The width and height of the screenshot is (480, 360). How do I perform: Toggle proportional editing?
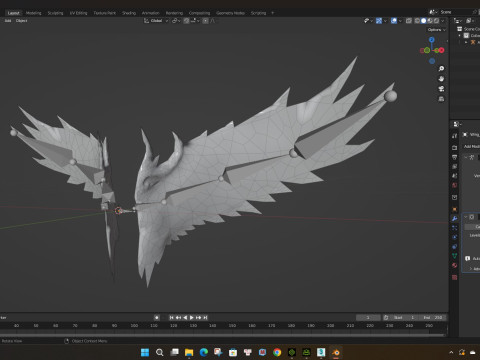pos(205,21)
